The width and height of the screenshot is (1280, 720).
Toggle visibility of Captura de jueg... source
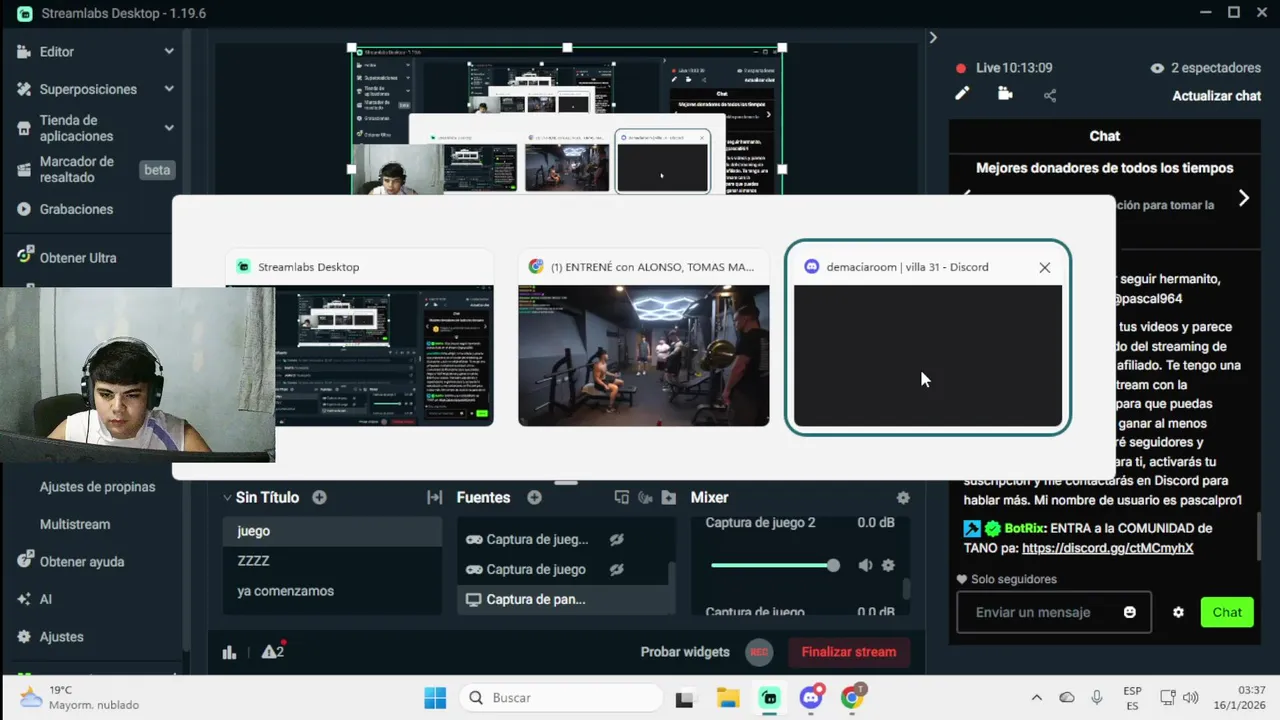pyautogui.click(x=617, y=539)
